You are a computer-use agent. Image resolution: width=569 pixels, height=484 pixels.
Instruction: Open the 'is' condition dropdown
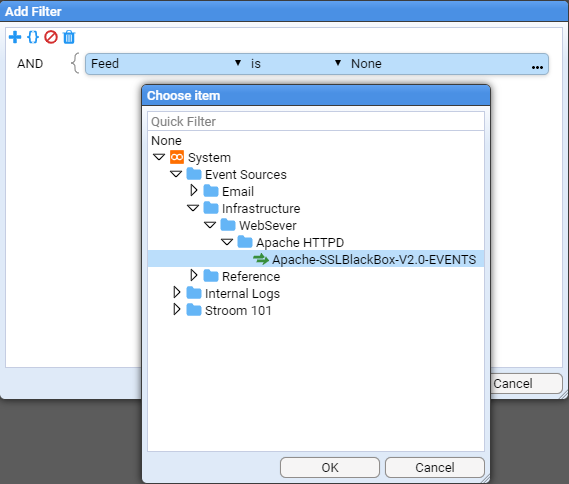(x=338, y=63)
